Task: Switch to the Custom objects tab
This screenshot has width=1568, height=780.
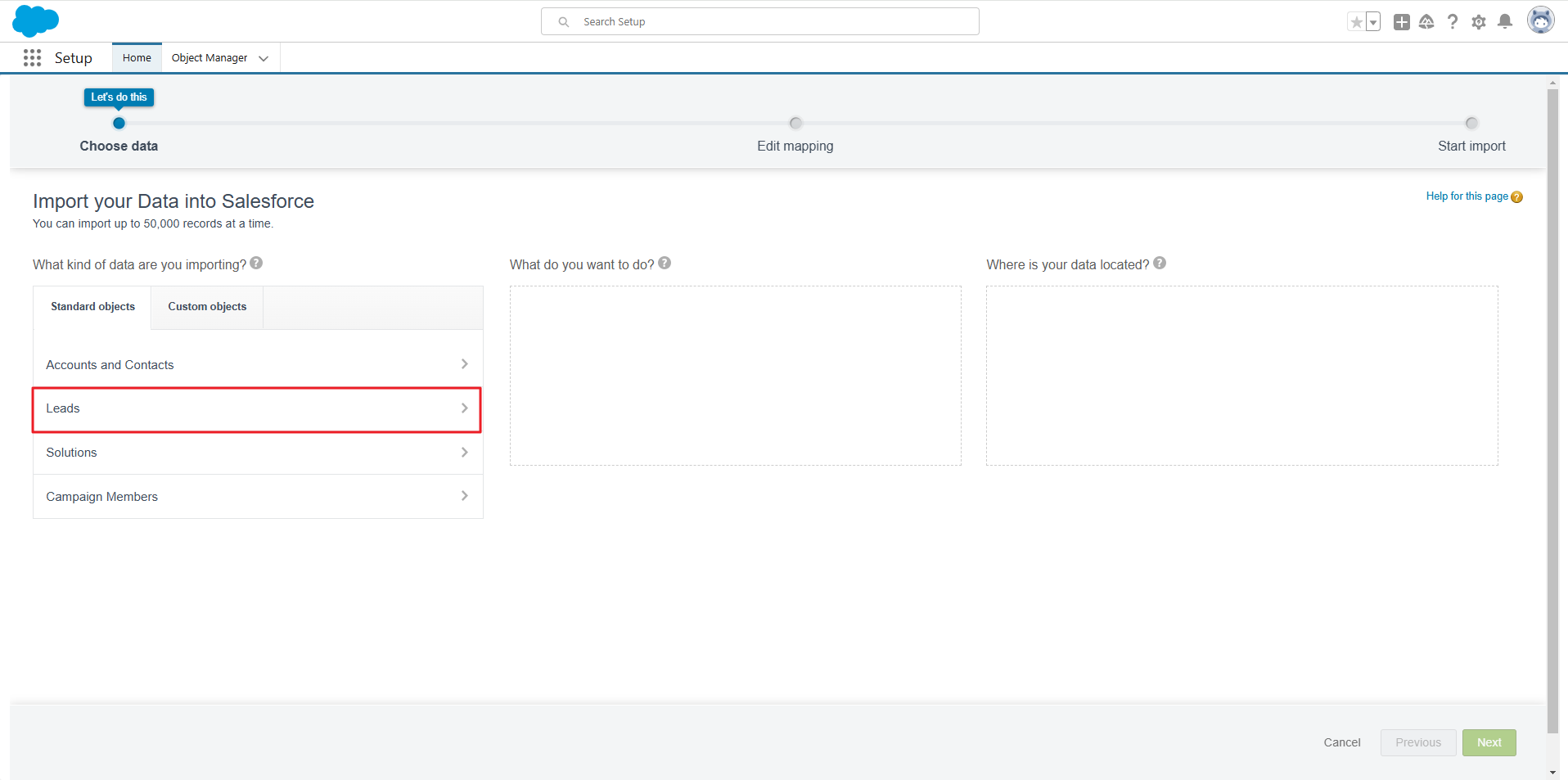Action: 207,307
